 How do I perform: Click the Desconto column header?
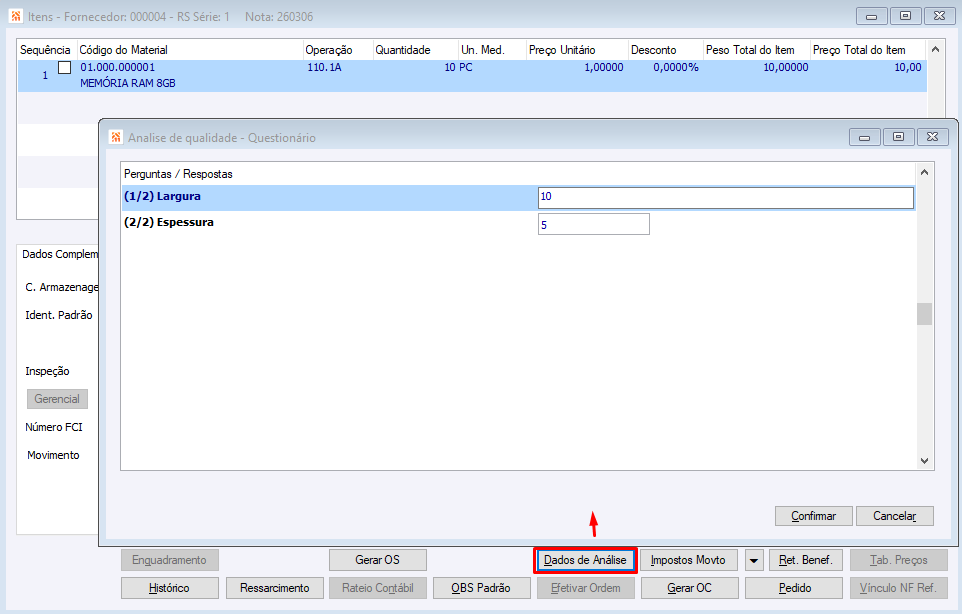[x=665, y=50]
